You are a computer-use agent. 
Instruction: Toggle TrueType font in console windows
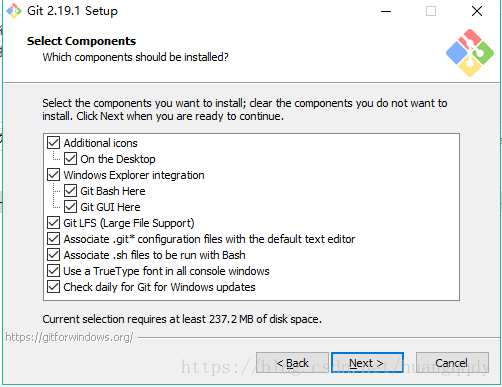tap(53, 271)
